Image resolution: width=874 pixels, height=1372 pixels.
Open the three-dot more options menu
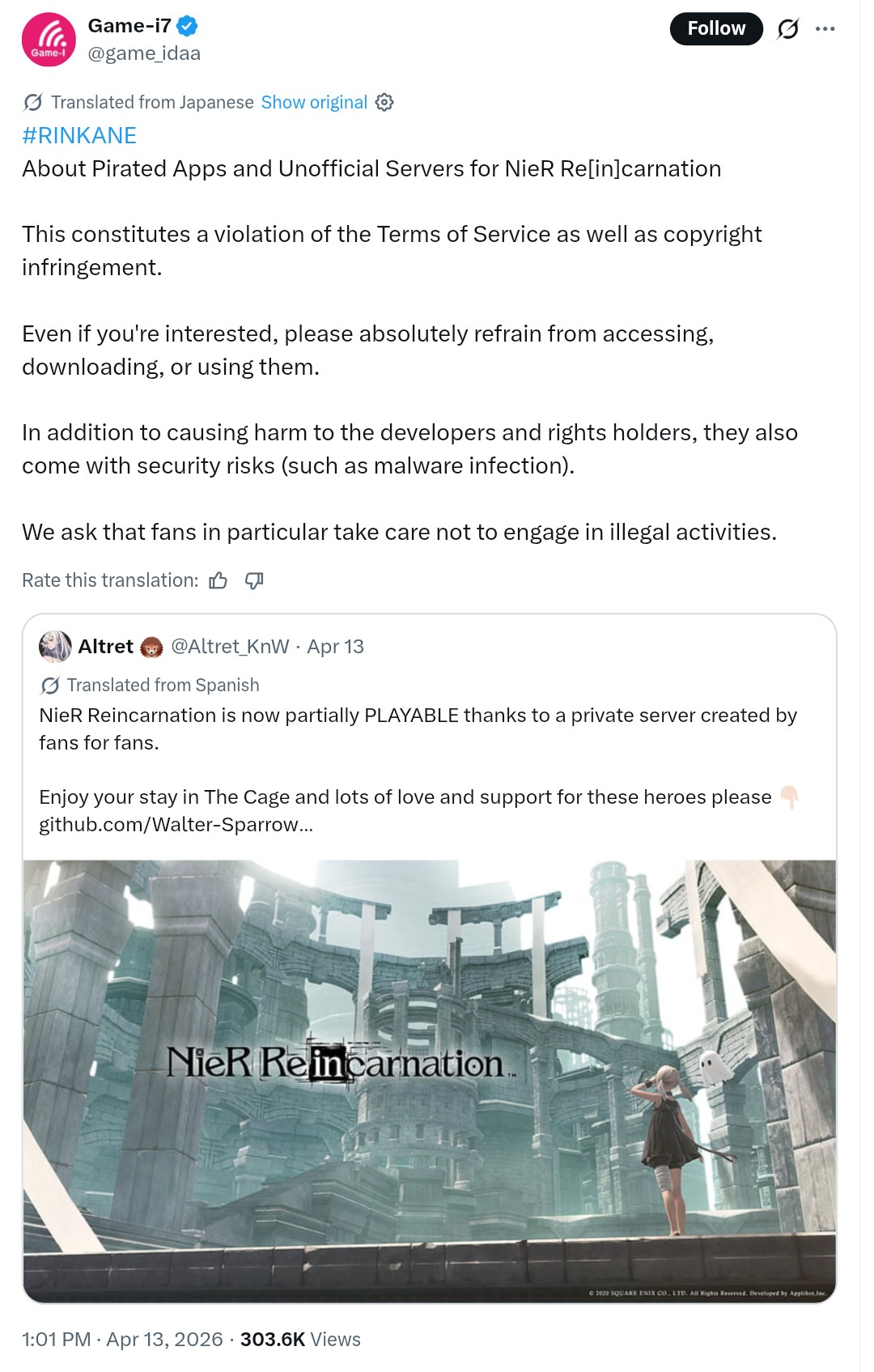[x=825, y=29]
